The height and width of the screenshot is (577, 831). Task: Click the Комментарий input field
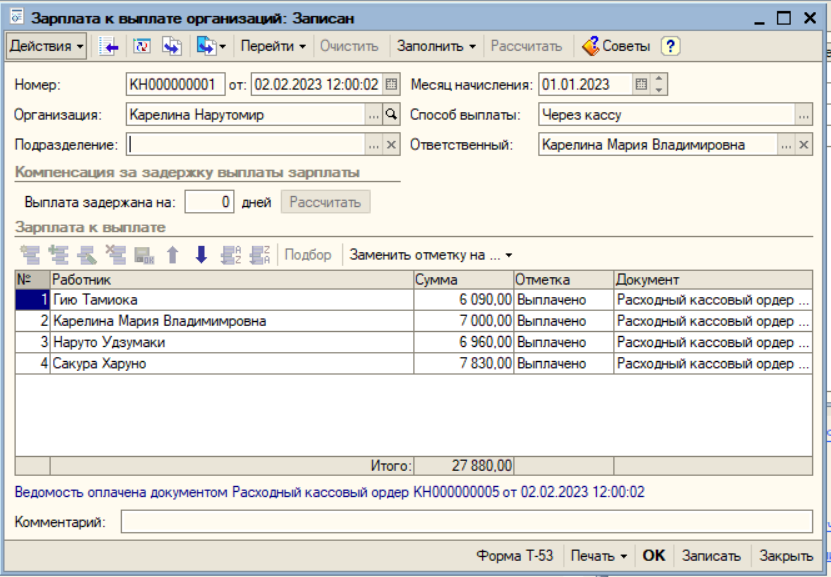(466, 522)
